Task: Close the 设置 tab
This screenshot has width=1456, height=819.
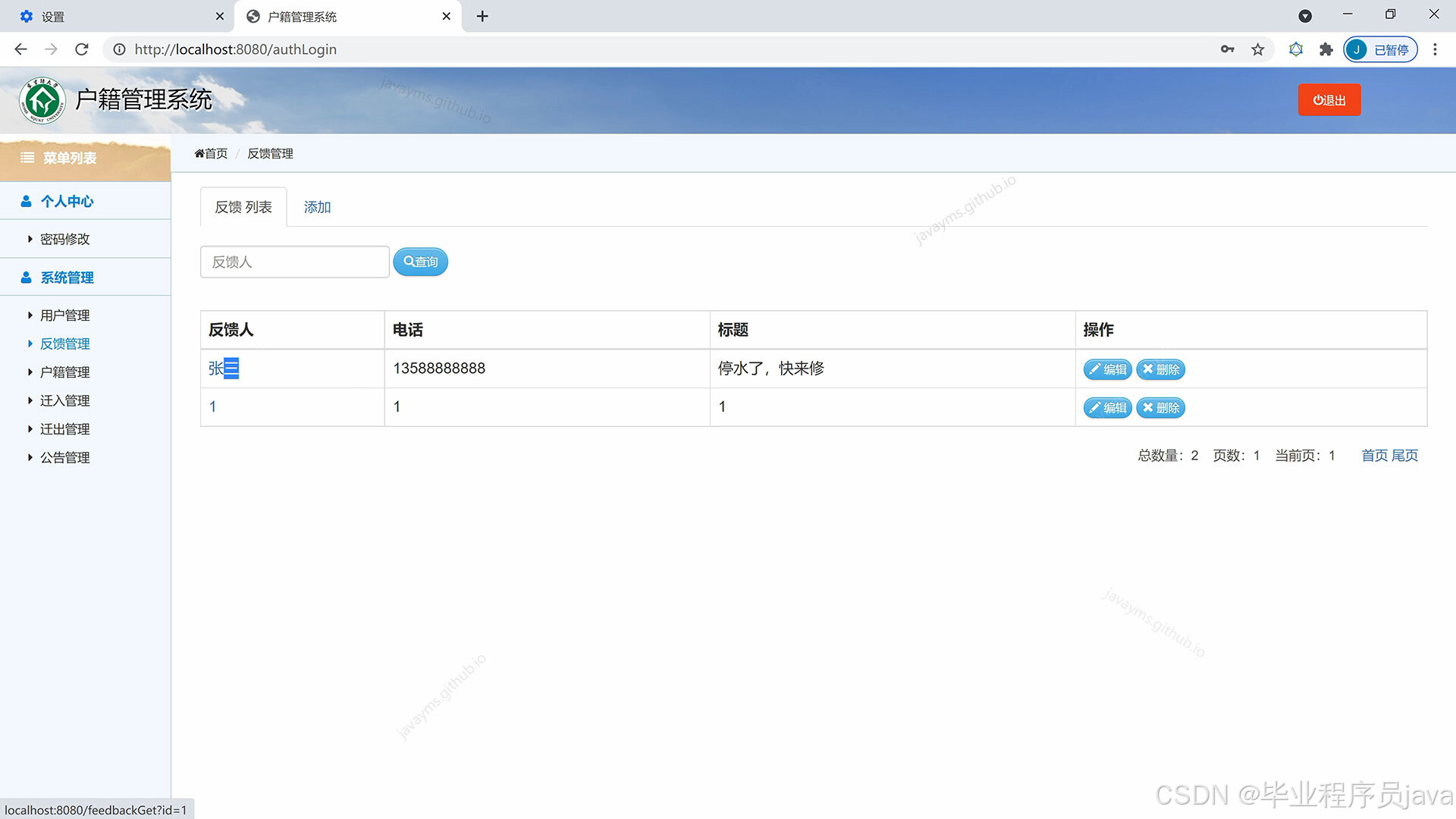Action: pyautogui.click(x=220, y=16)
